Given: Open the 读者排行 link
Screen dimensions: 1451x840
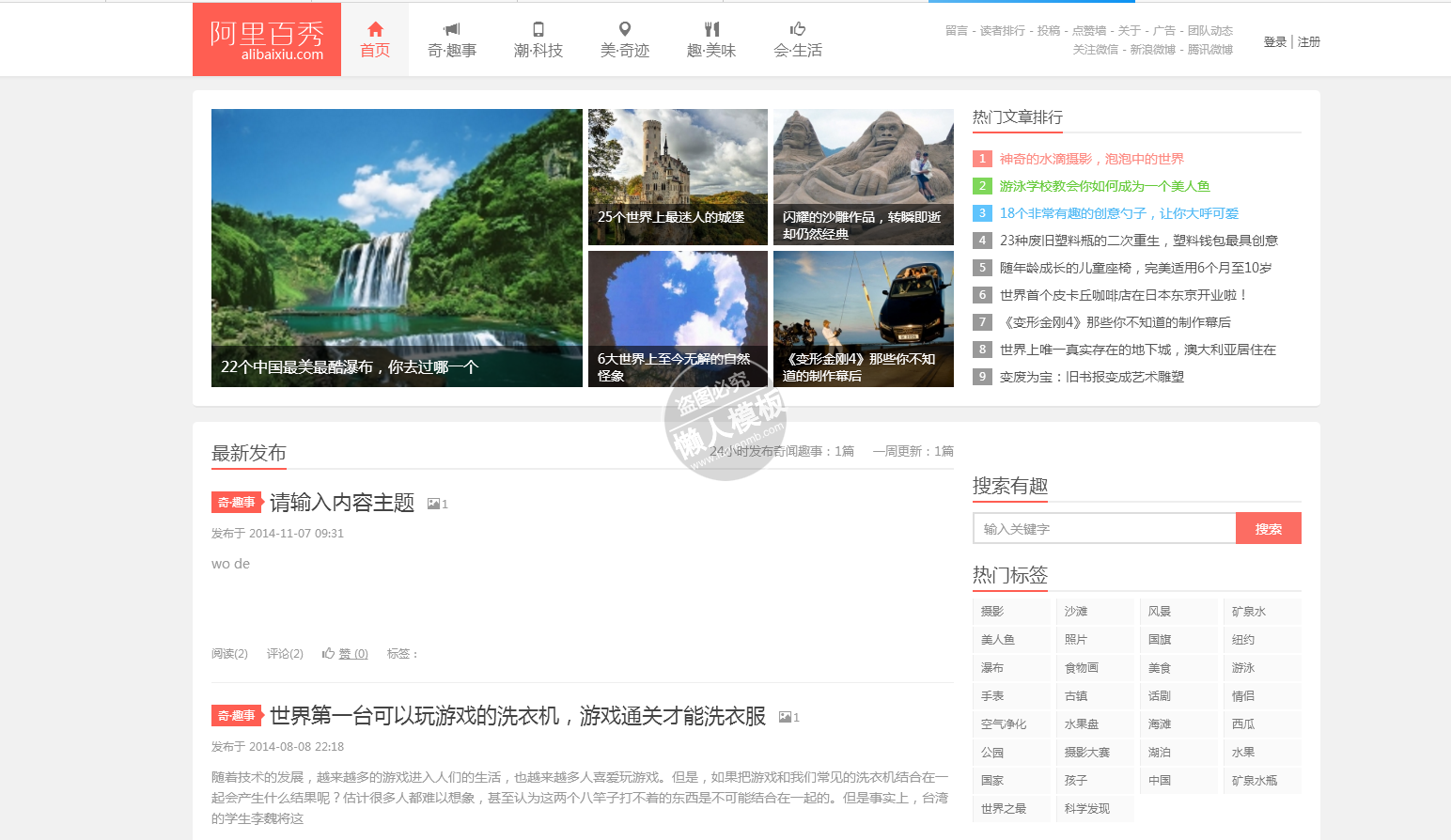Looking at the screenshot, I should [1003, 31].
